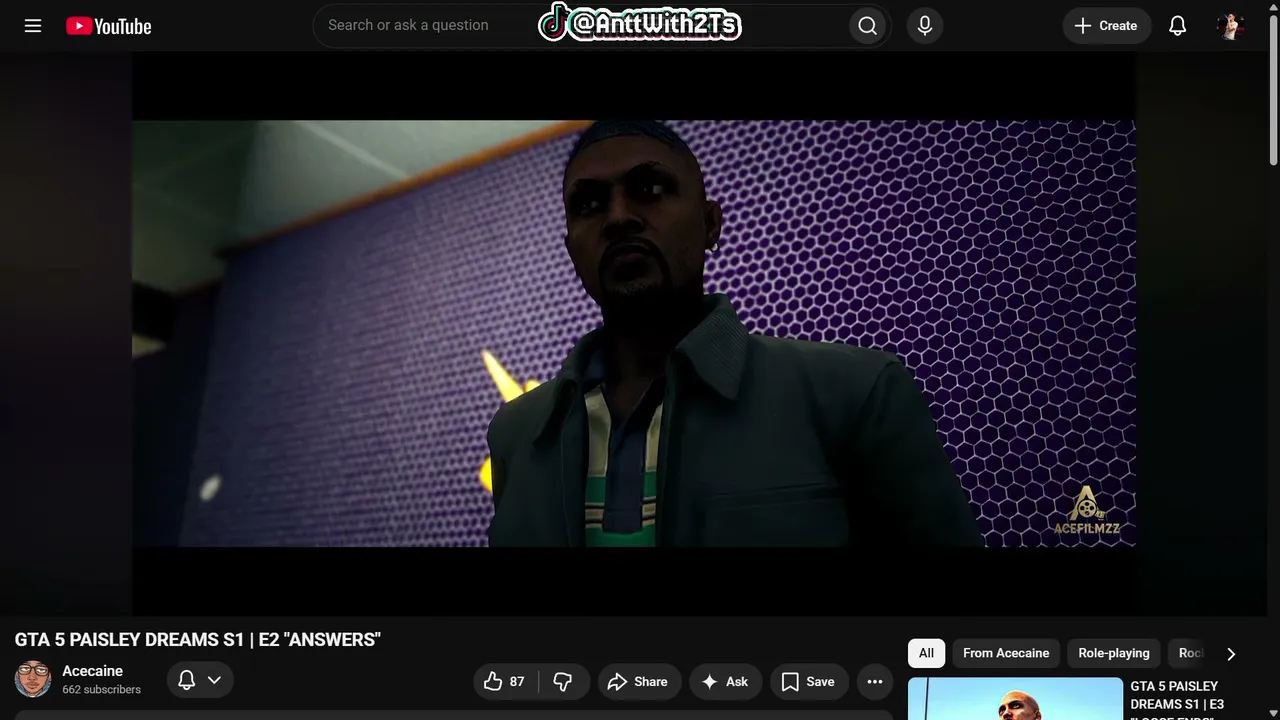This screenshot has width=1280, height=720.
Task: Open the notifications bell in header
Action: pos(1178,26)
